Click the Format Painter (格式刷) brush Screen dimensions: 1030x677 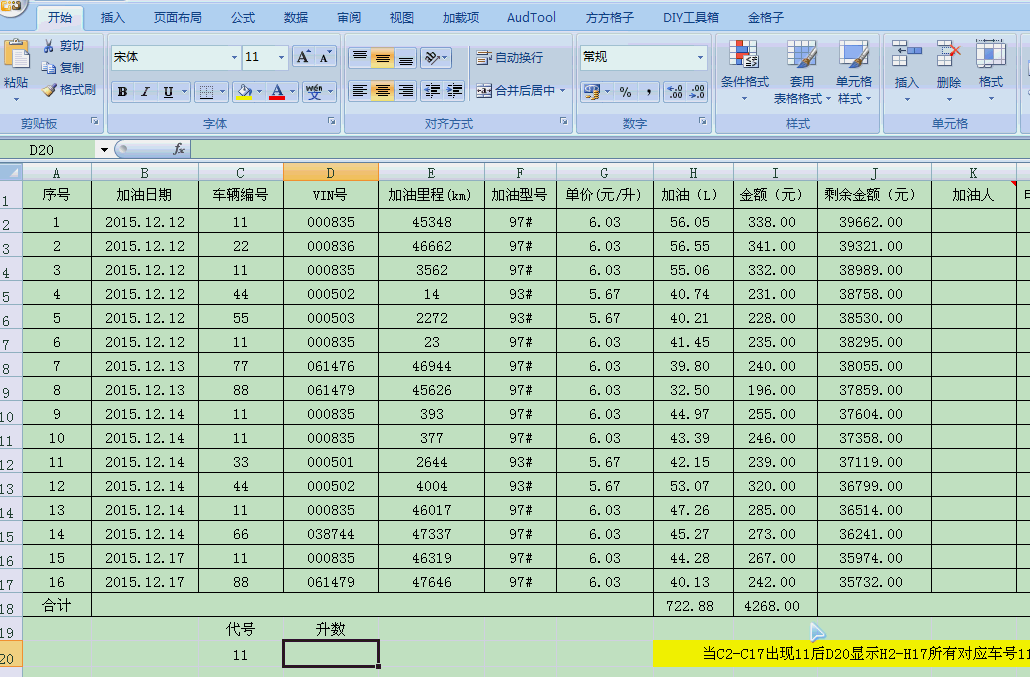(50, 90)
